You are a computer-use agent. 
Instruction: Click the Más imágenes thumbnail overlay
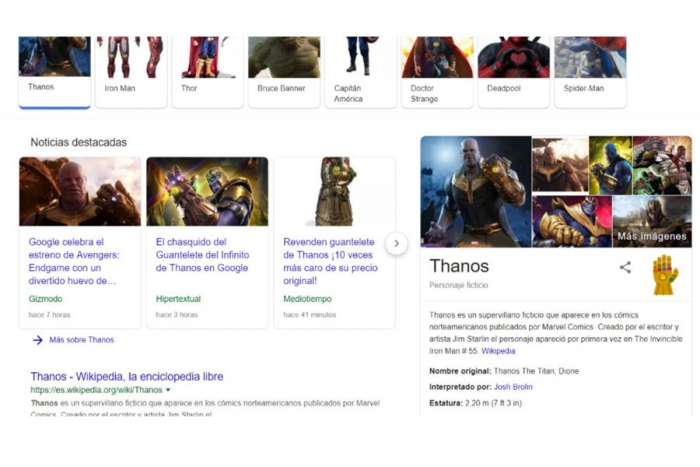(x=652, y=222)
